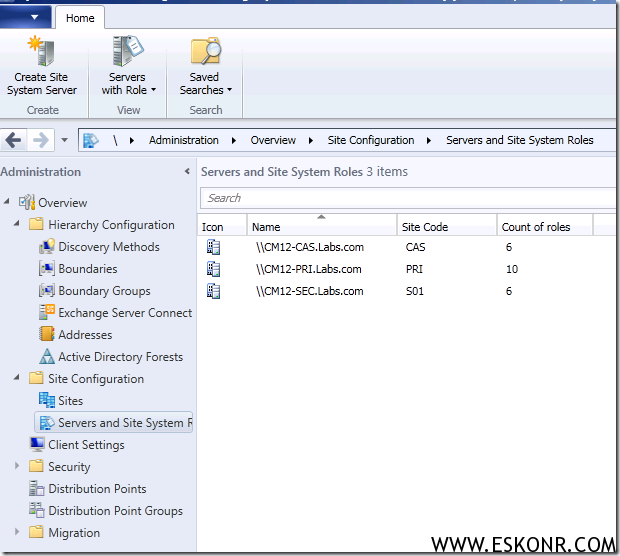The height and width of the screenshot is (556, 620).
Task: Click the Forward navigation arrow
Action: click(x=40, y=140)
